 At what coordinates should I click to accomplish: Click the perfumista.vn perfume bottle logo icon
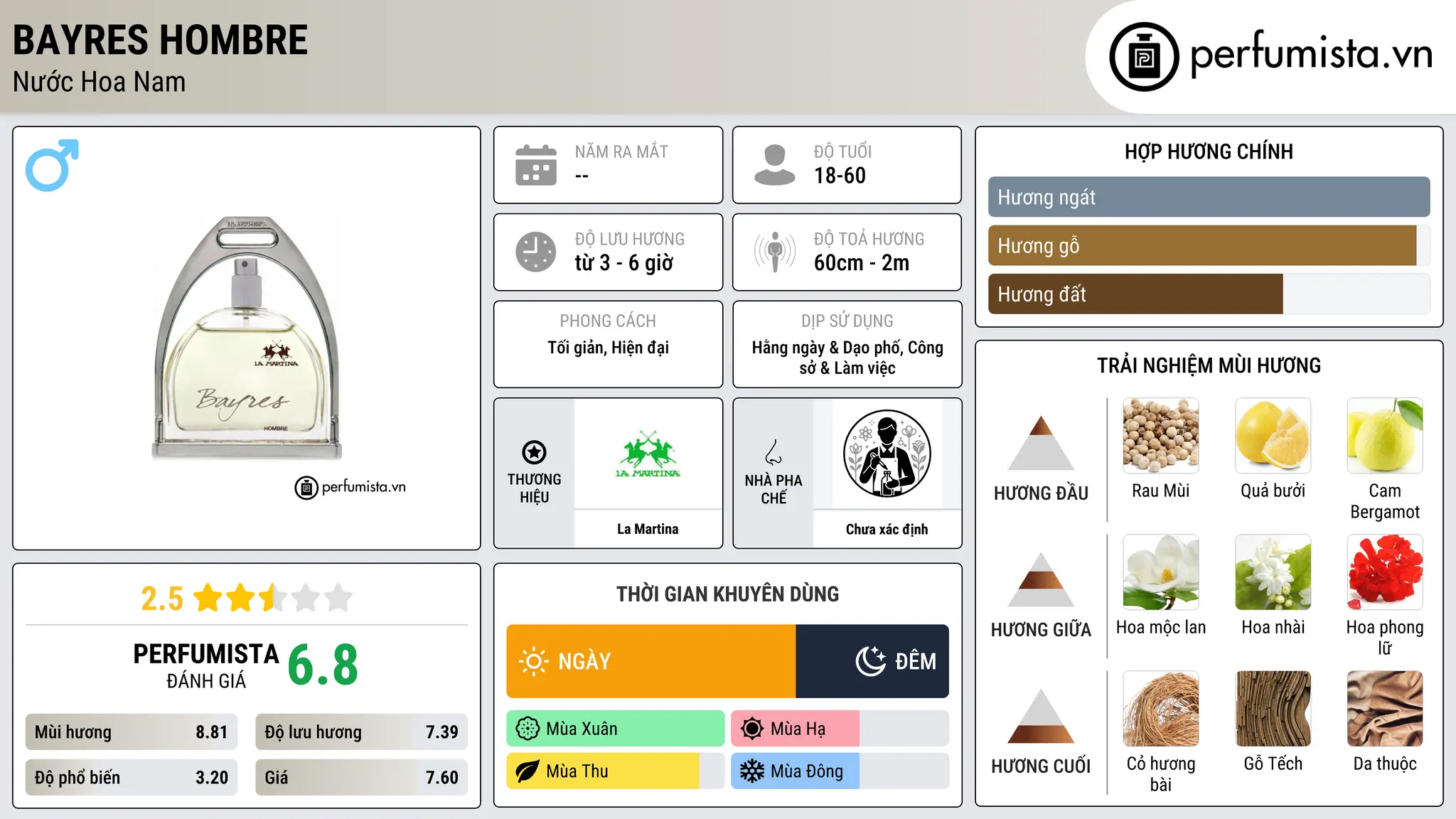tap(1144, 57)
